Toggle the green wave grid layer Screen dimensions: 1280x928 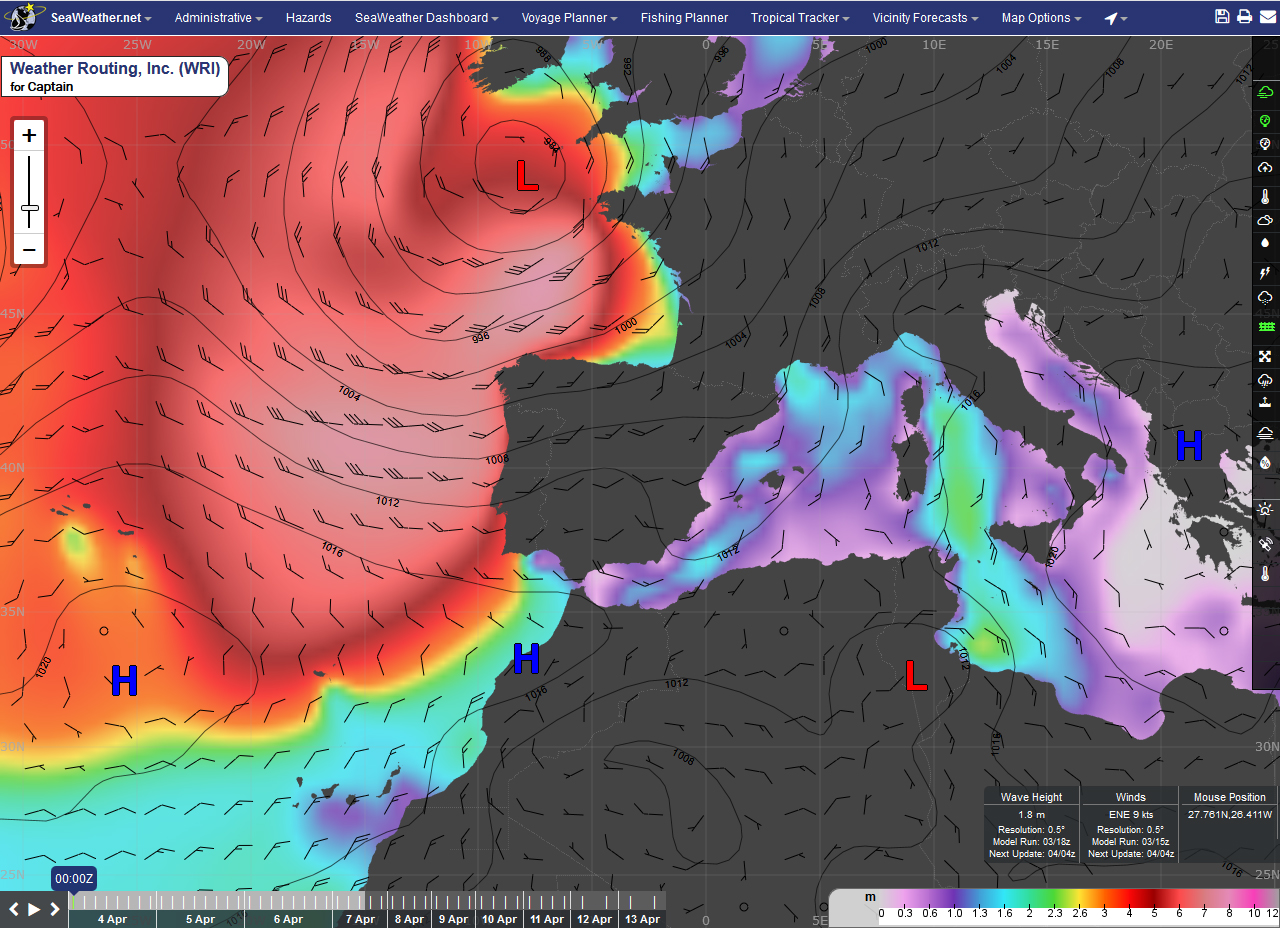click(1265, 327)
